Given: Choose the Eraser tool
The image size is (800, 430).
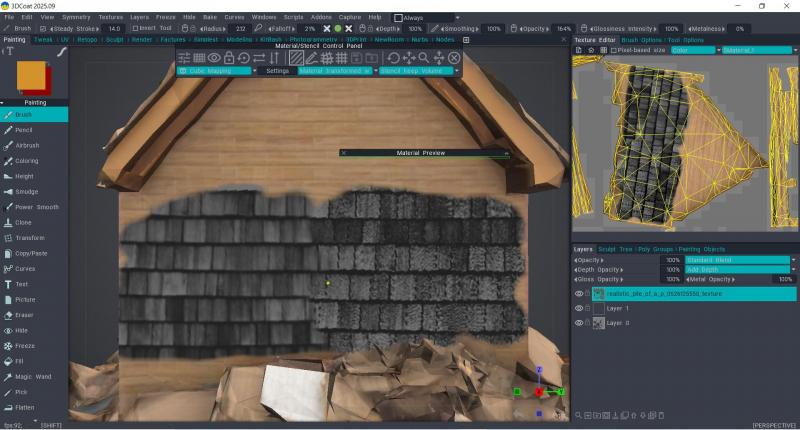Looking at the screenshot, I should (x=24, y=314).
